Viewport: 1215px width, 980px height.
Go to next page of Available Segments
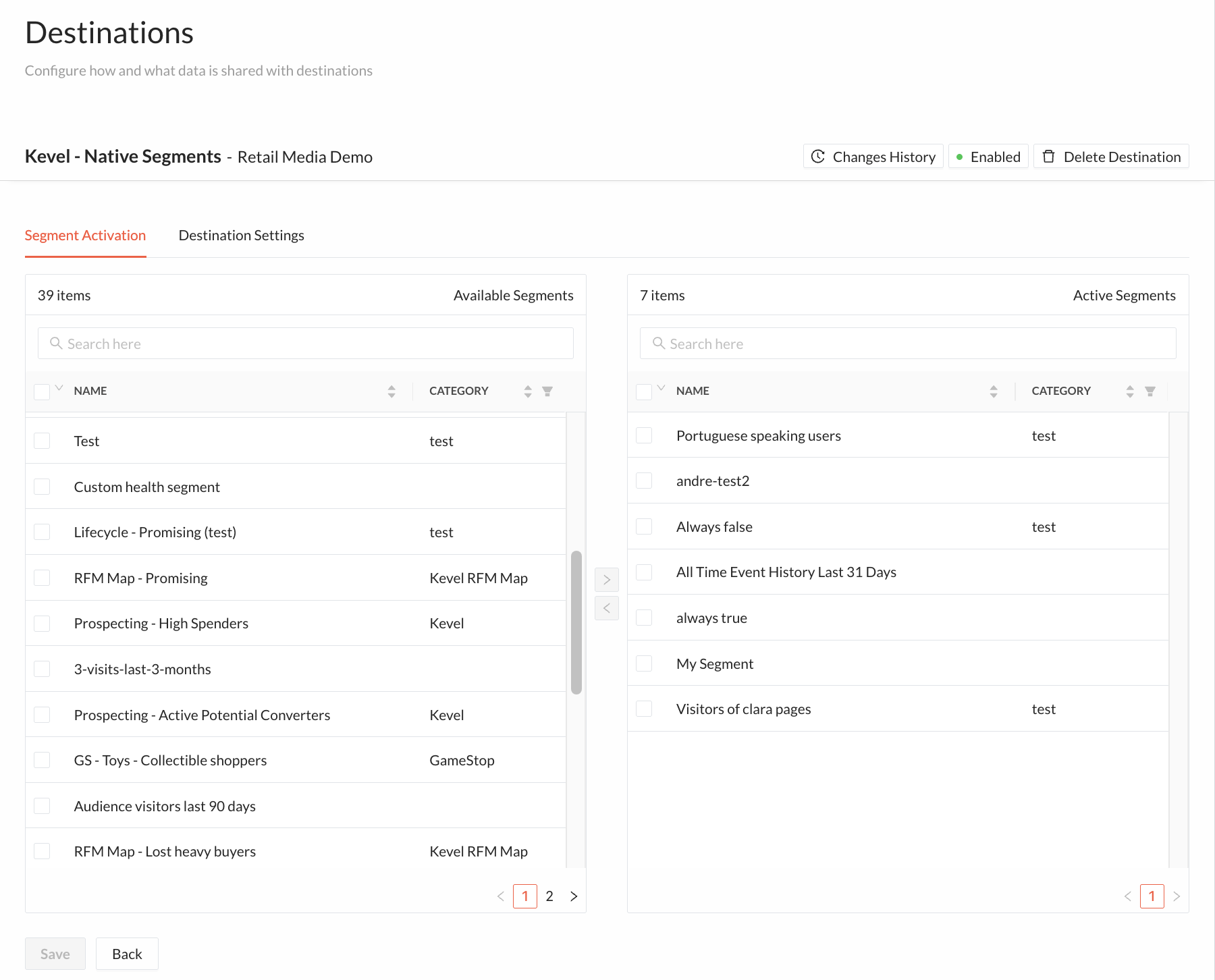574,896
